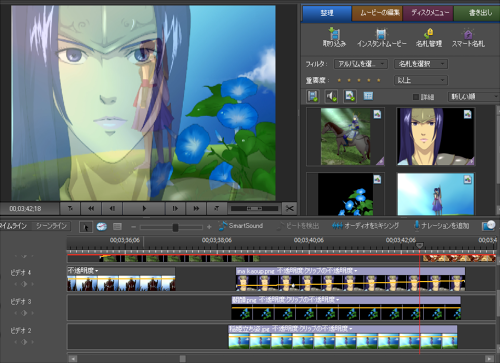Set rating filter to third star

tap(359, 80)
